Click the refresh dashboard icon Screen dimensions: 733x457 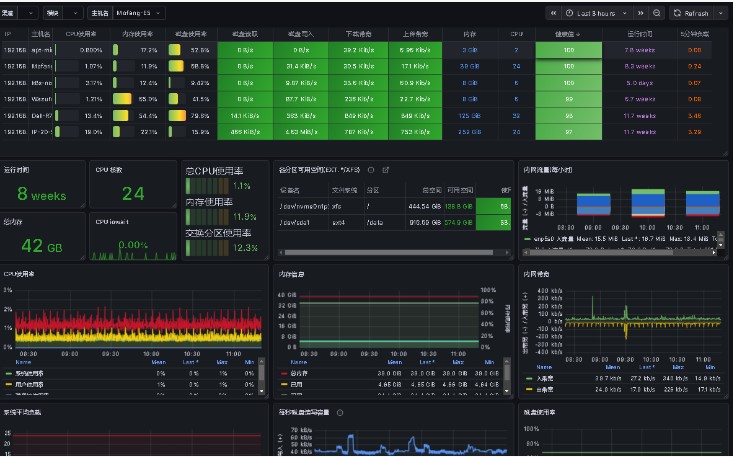point(677,13)
